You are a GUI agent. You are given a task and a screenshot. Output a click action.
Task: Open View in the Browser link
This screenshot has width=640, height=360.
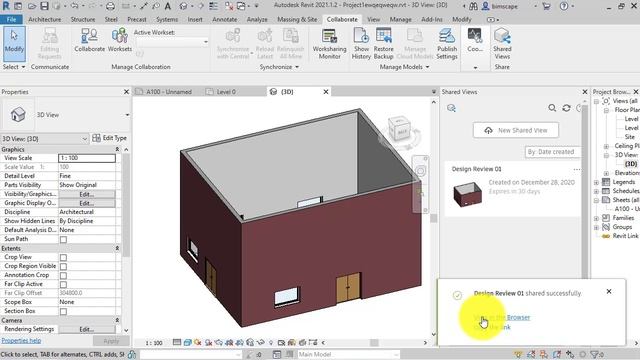click(502, 317)
